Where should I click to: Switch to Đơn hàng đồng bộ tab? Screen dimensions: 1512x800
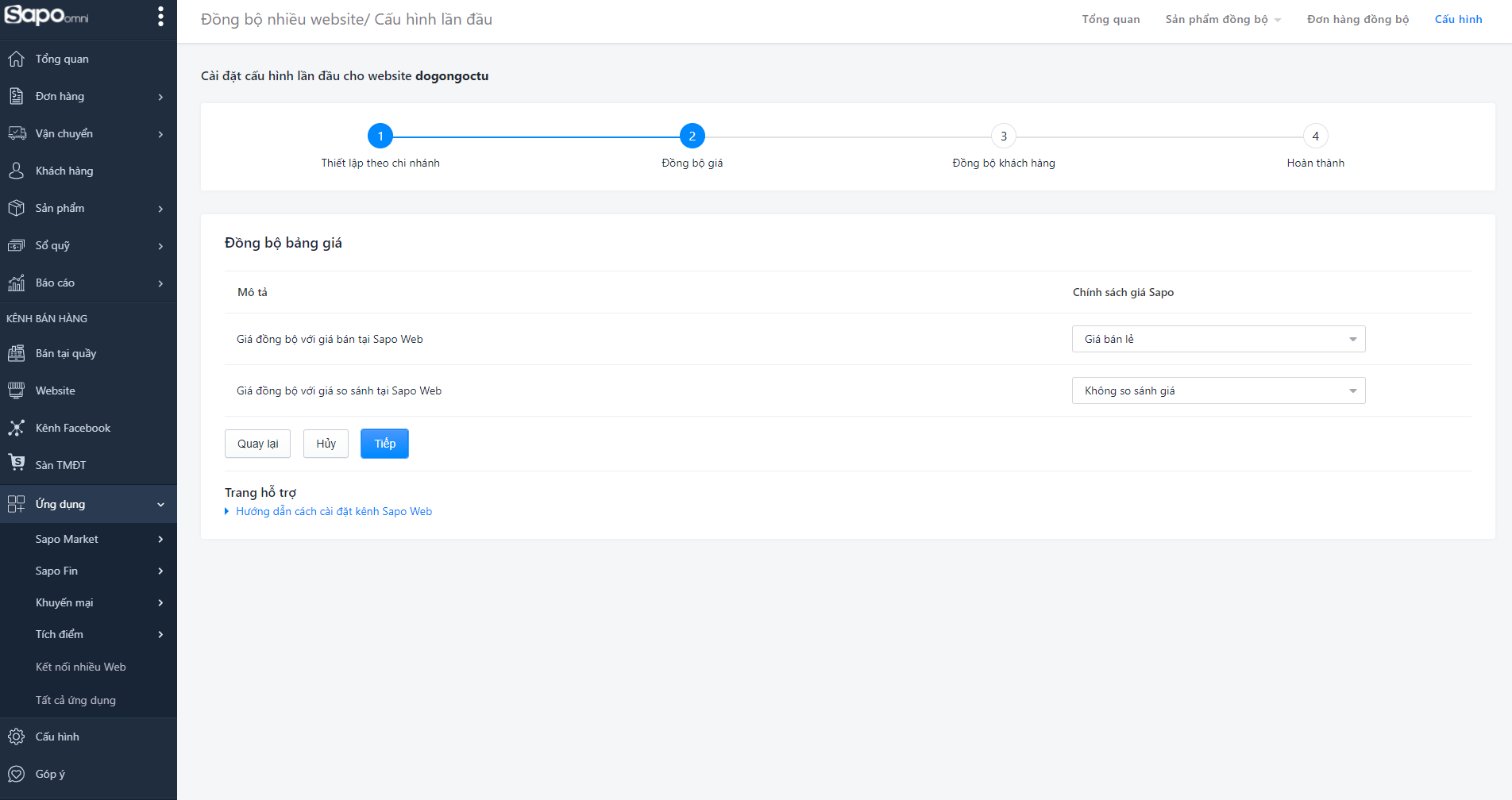point(1358,19)
